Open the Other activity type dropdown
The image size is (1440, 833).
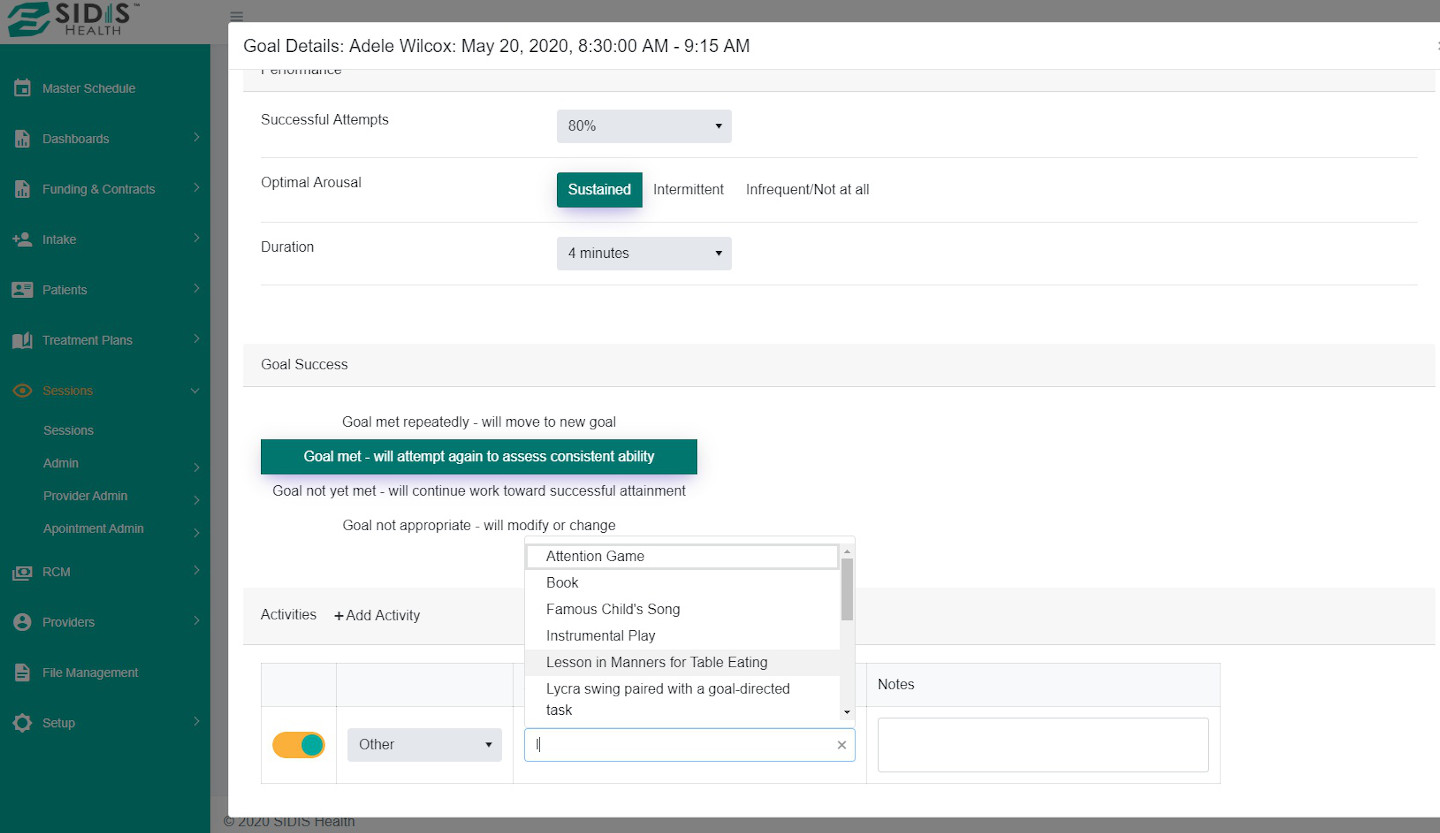(x=424, y=745)
